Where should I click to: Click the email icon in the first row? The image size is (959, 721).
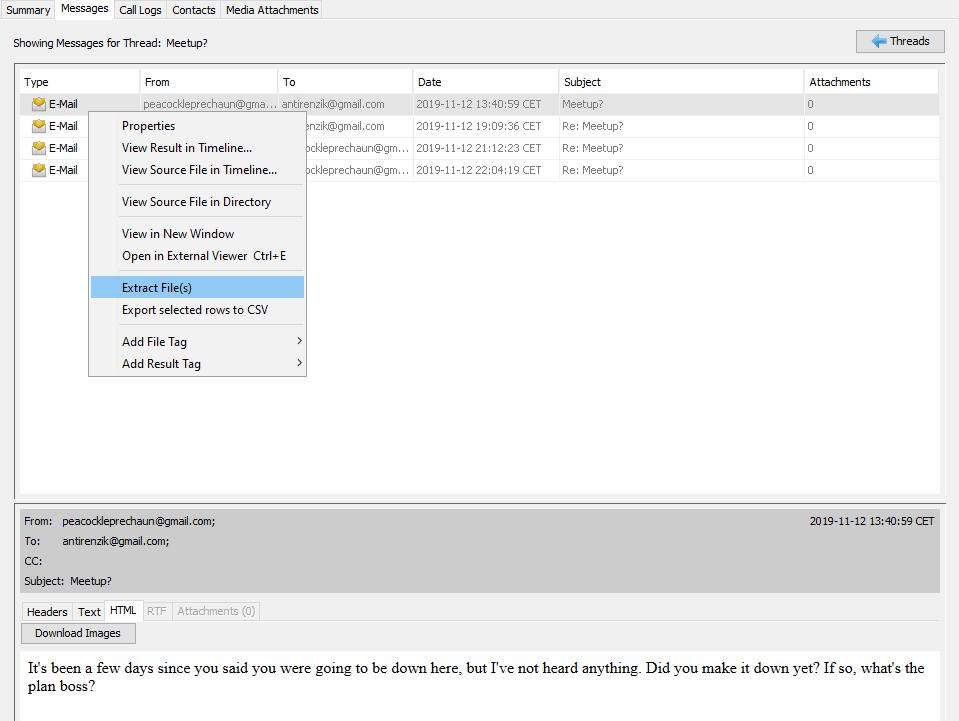pyautogui.click(x=39, y=104)
